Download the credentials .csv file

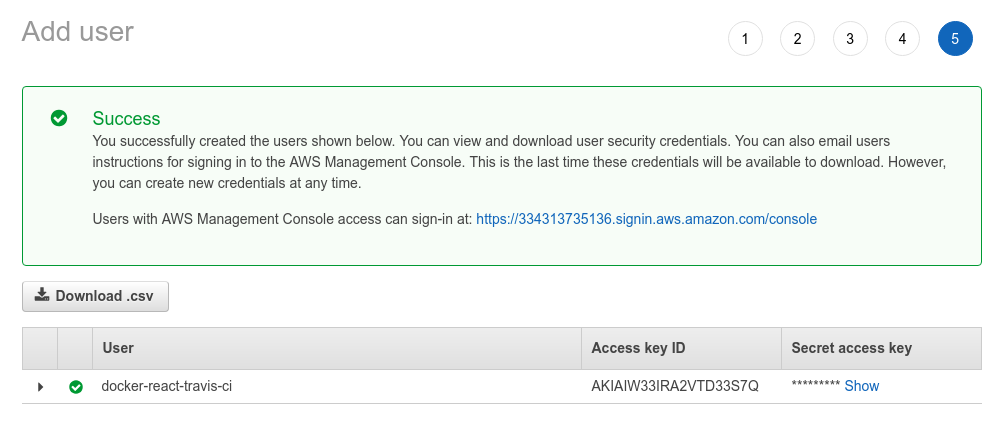pyautogui.click(x=95, y=296)
